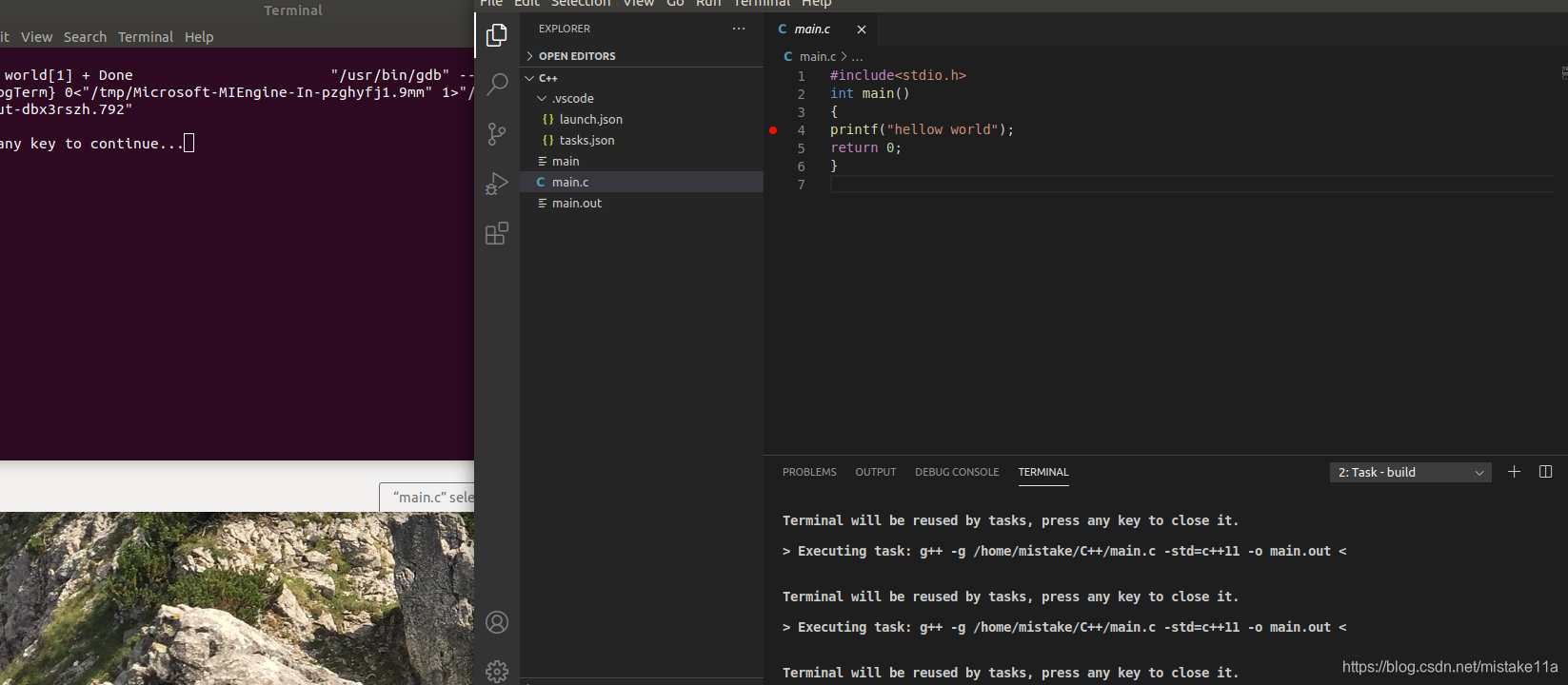The image size is (1568, 685).
Task: Switch to the Terminal panel tab
Action: (x=1043, y=472)
